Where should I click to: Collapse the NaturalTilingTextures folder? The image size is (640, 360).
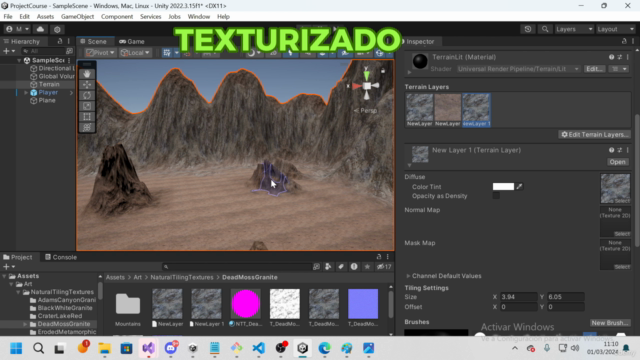[x=18, y=292]
